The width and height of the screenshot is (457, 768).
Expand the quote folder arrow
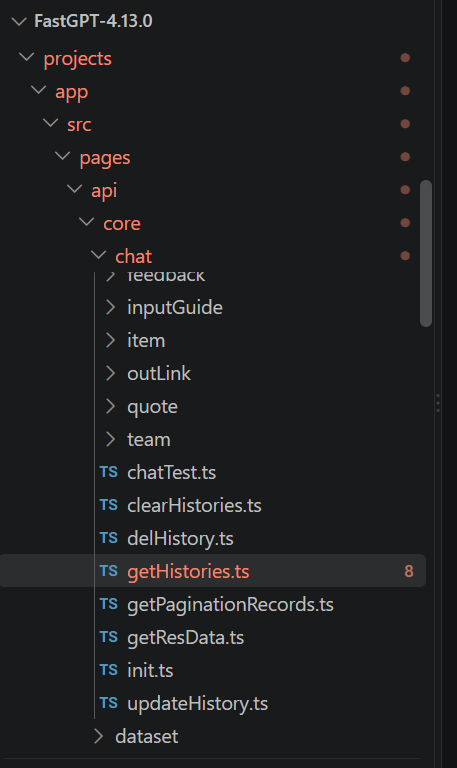click(111, 406)
